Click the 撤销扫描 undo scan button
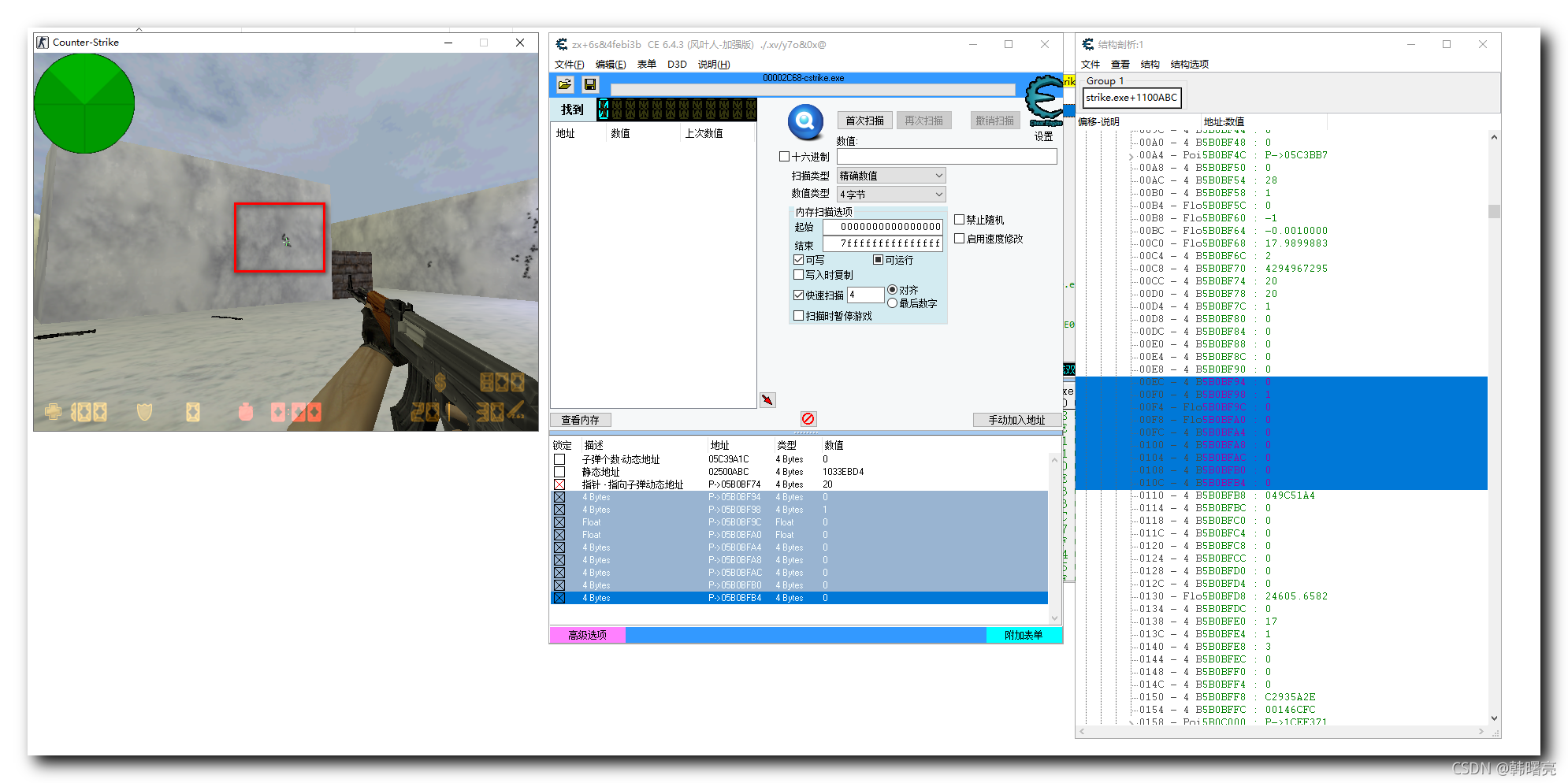 [x=995, y=121]
